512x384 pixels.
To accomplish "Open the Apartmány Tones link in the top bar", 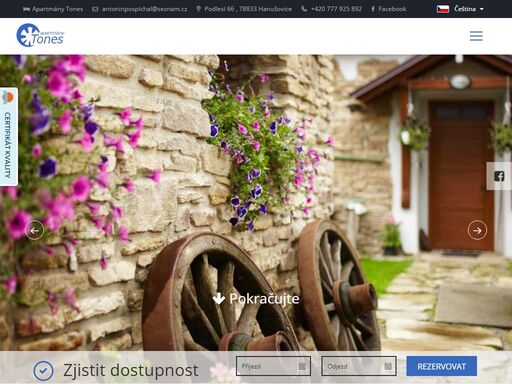I will [53, 9].
